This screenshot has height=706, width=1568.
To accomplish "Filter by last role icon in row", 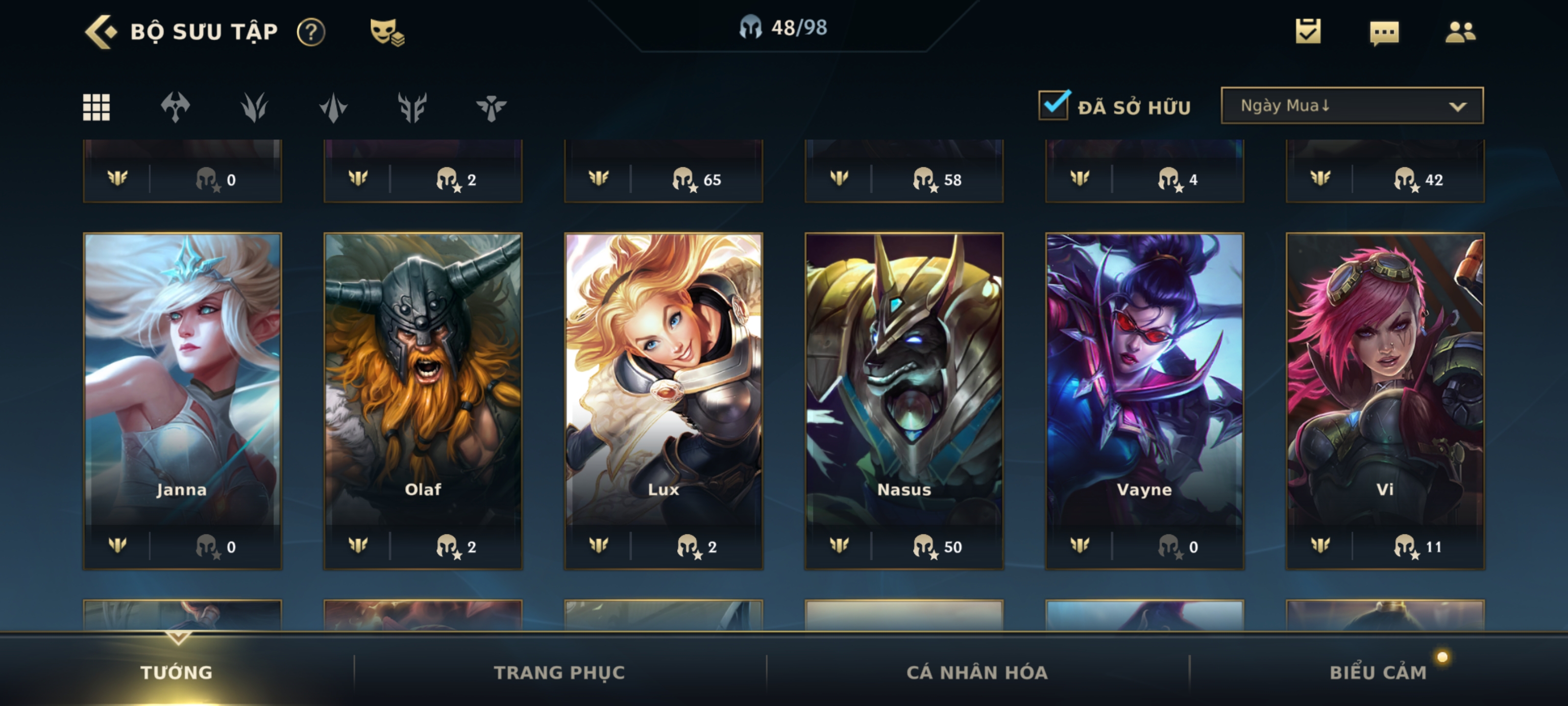I will [490, 108].
